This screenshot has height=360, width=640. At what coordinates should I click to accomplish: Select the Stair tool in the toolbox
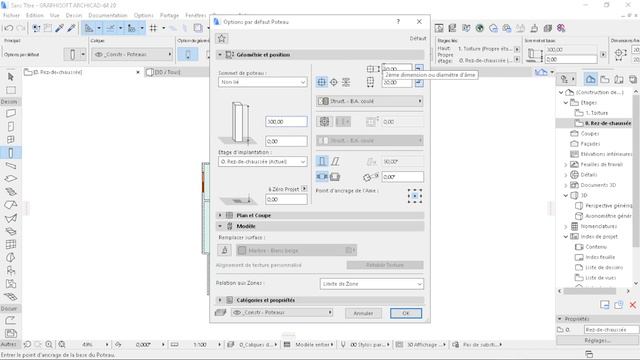pyautogui.click(x=11, y=192)
